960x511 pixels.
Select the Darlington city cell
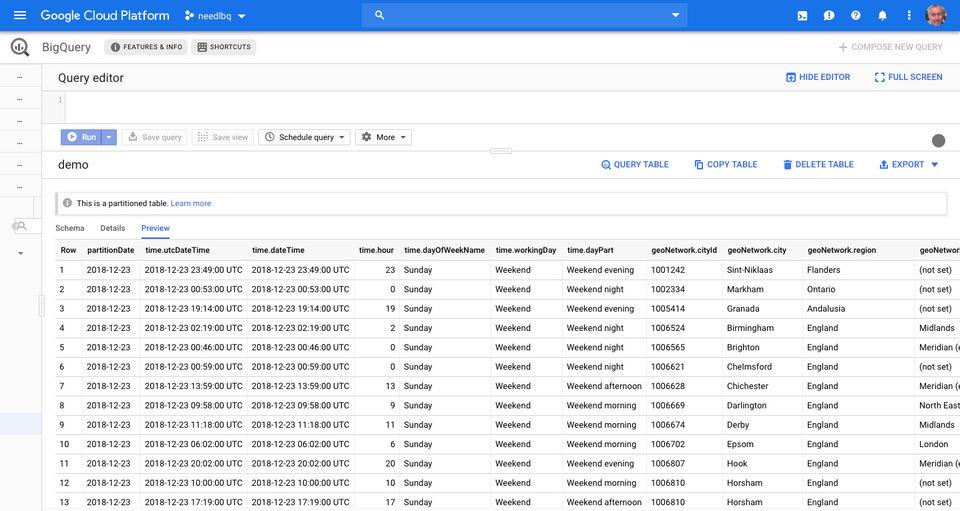[x=747, y=406]
